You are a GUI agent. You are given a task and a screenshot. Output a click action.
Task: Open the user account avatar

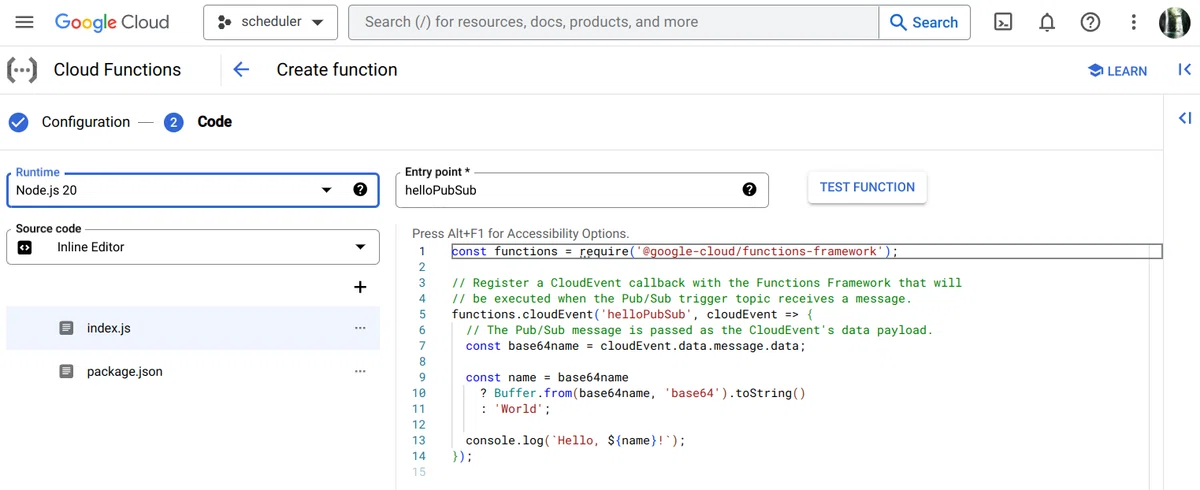[x=1175, y=22]
